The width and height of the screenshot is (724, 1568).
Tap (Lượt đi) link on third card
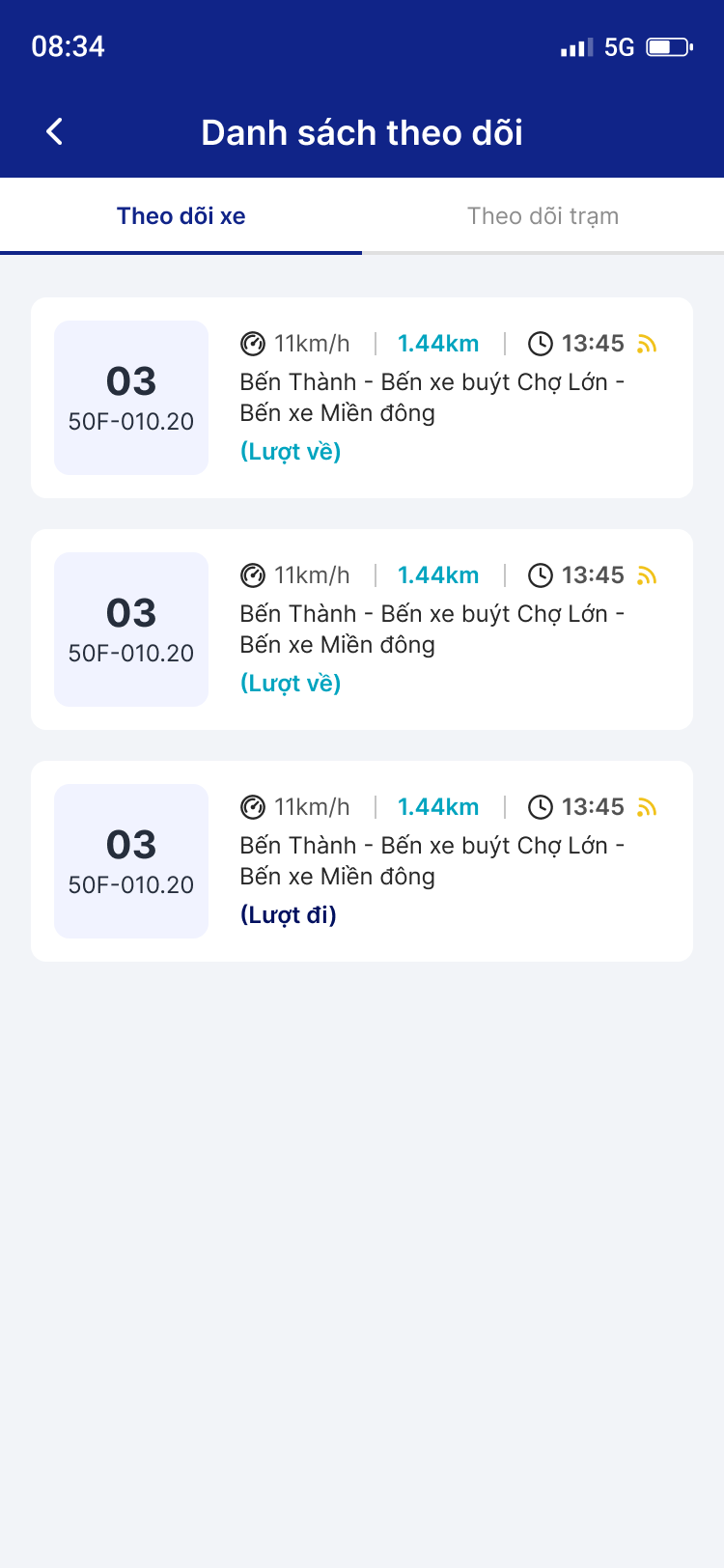(x=289, y=915)
